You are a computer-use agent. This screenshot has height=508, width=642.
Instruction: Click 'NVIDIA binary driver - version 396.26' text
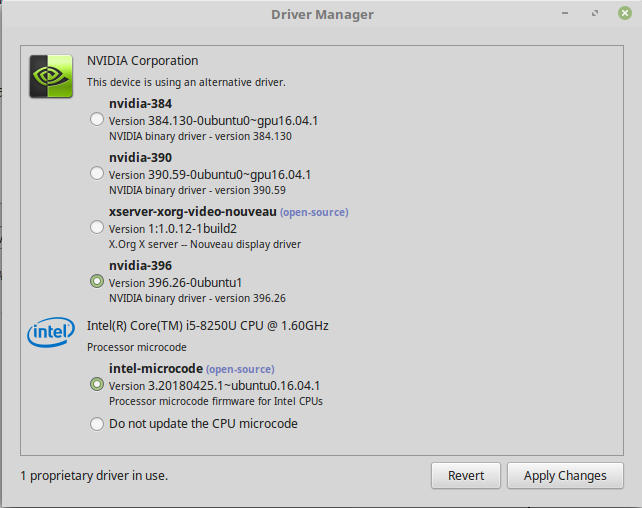point(197,298)
